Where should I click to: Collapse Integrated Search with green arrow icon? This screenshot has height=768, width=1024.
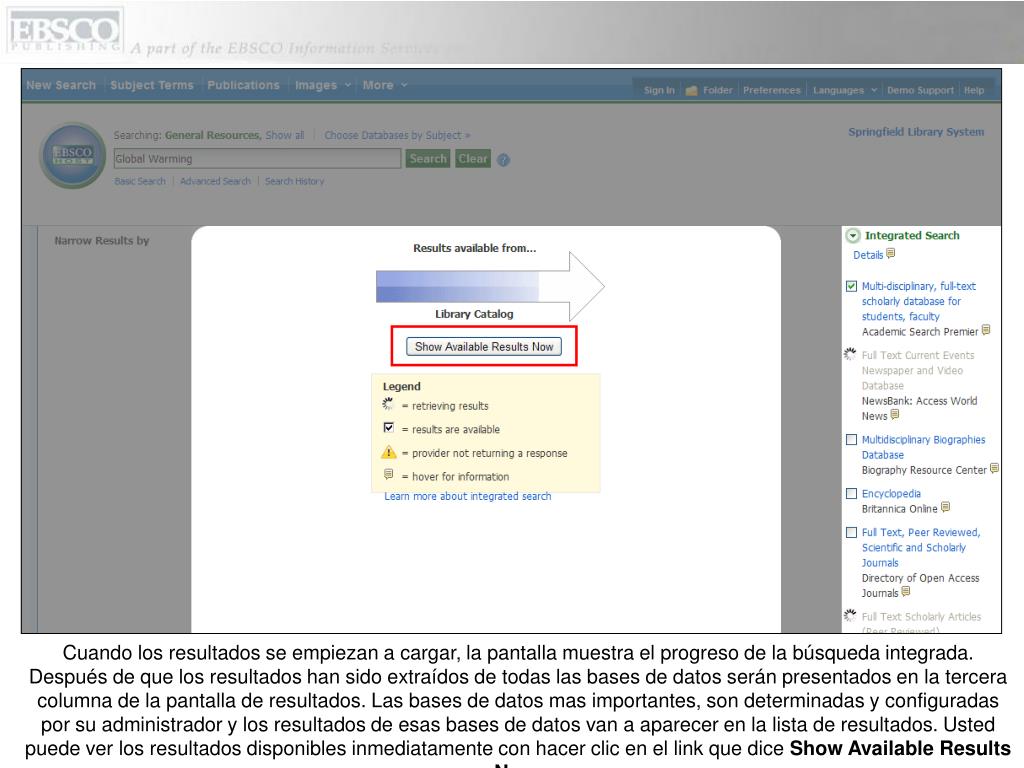(x=853, y=236)
